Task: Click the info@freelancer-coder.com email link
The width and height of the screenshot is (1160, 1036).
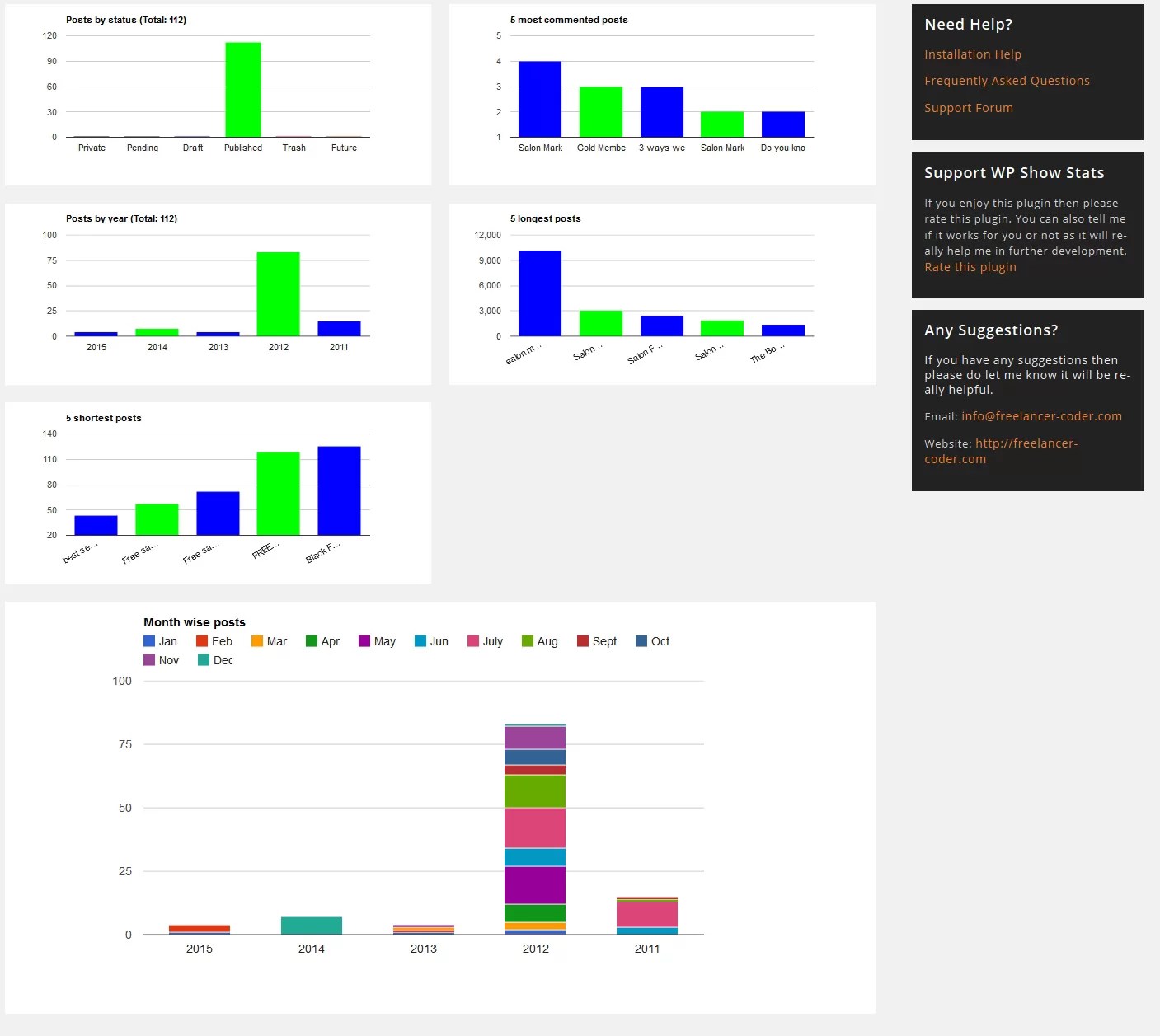Action: [x=1041, y=416]
